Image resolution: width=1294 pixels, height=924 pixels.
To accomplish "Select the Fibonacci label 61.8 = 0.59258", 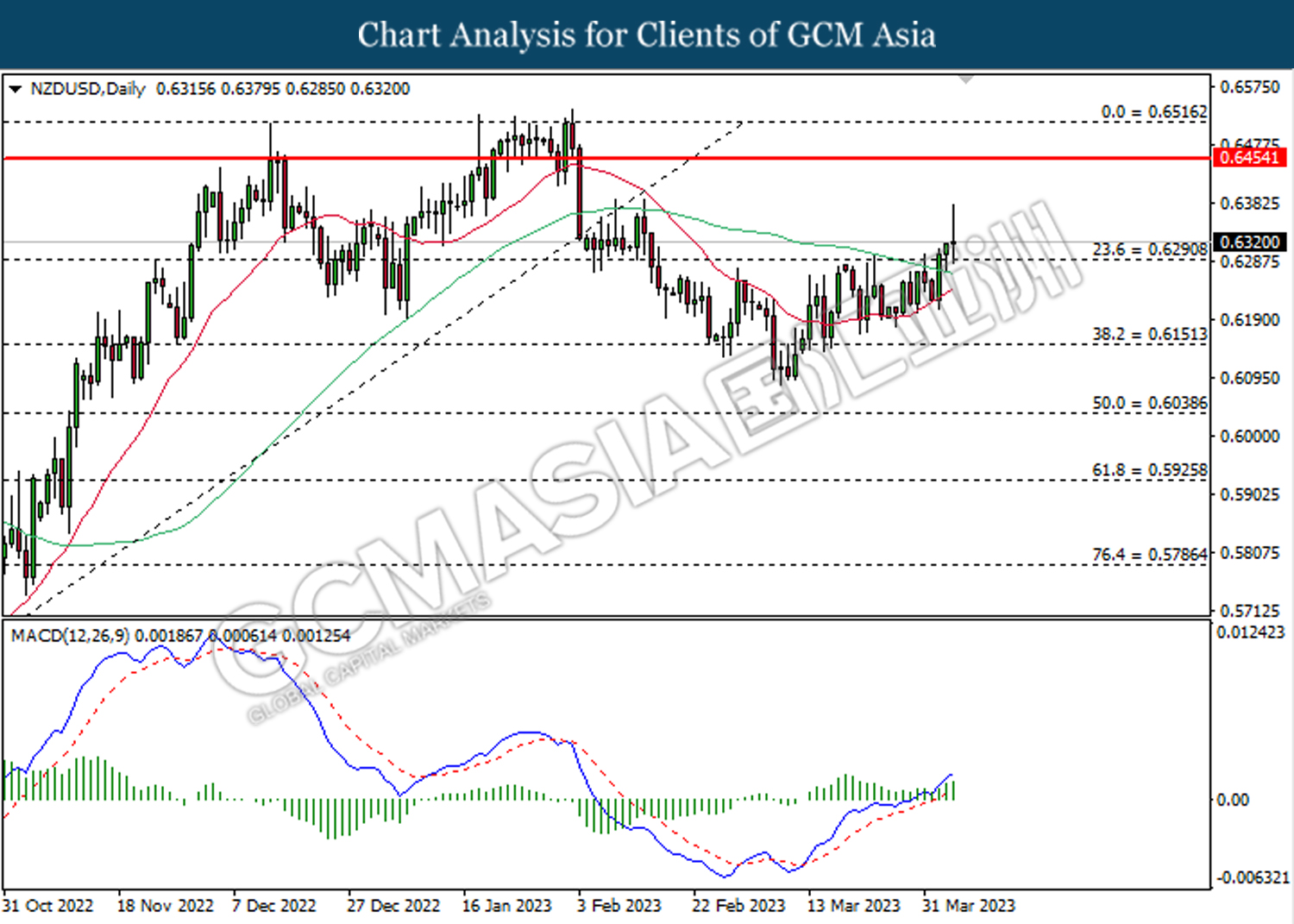I will (1150, 470).
